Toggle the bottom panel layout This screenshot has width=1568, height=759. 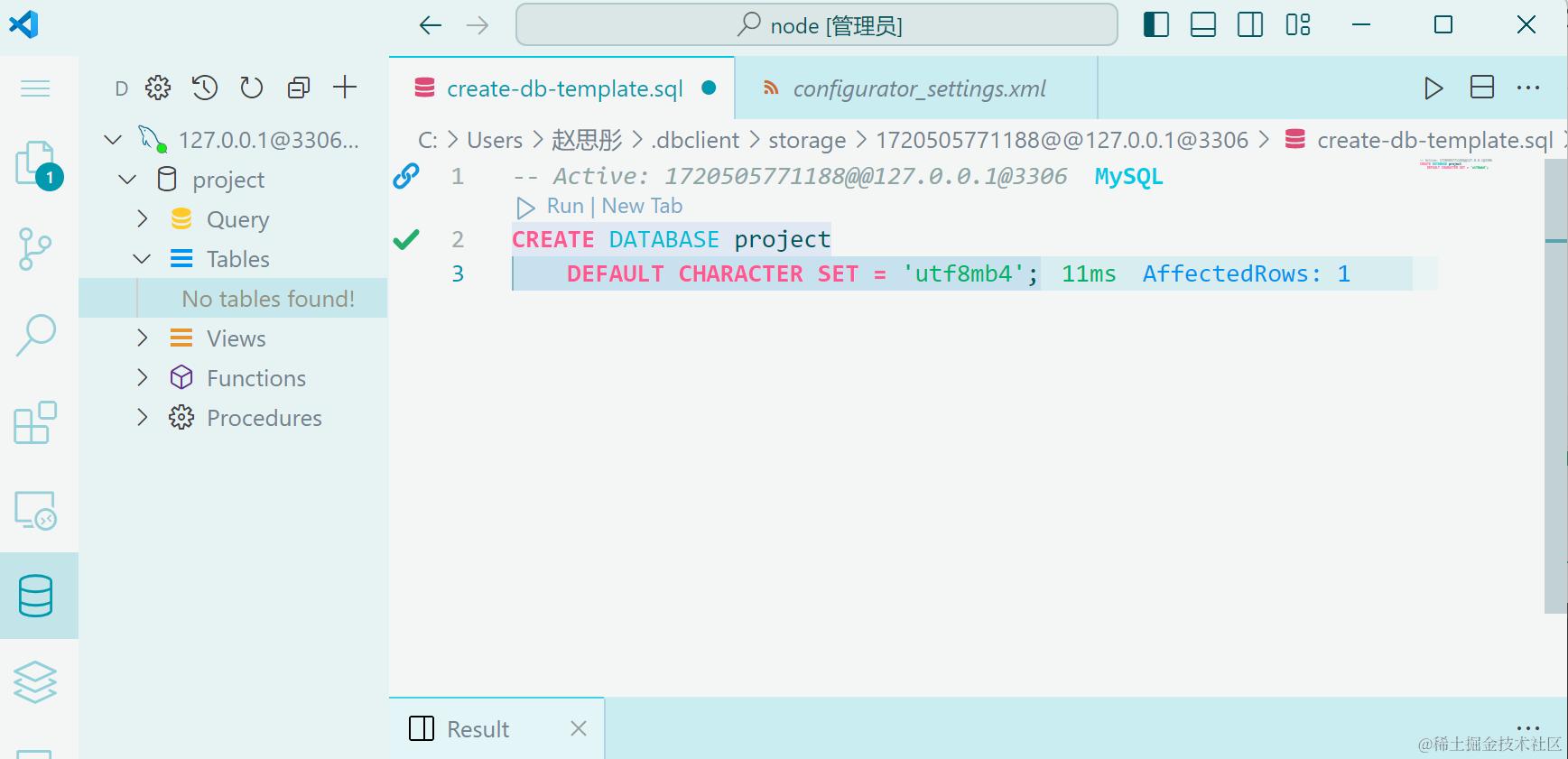(1203, 24)
